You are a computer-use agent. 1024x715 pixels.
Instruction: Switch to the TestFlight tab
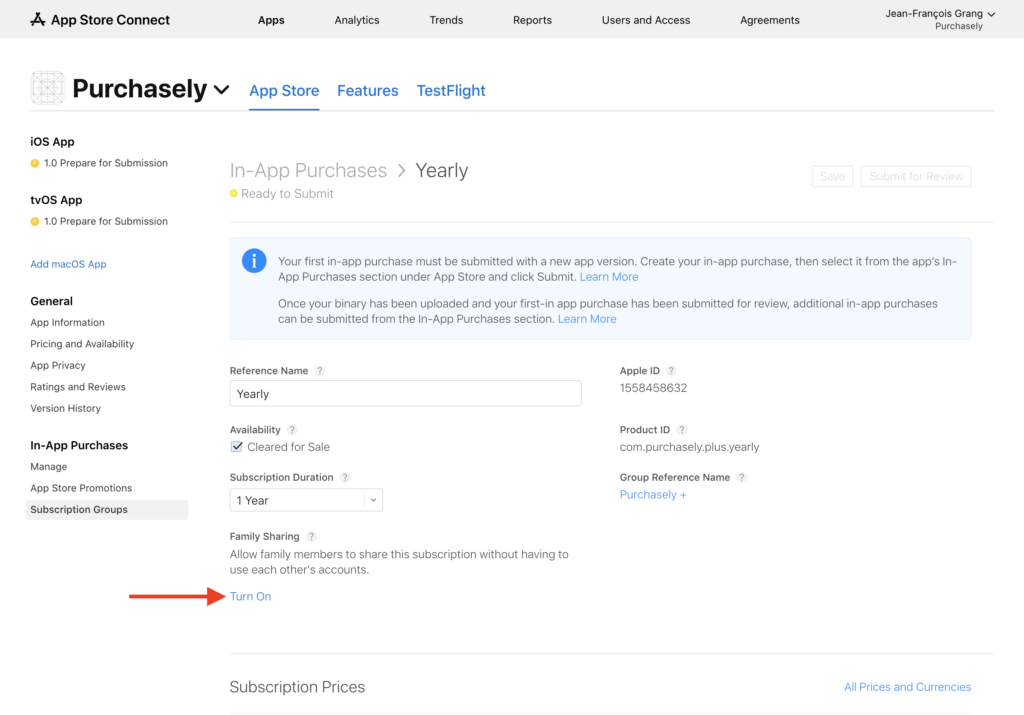(x=451, y=91)
